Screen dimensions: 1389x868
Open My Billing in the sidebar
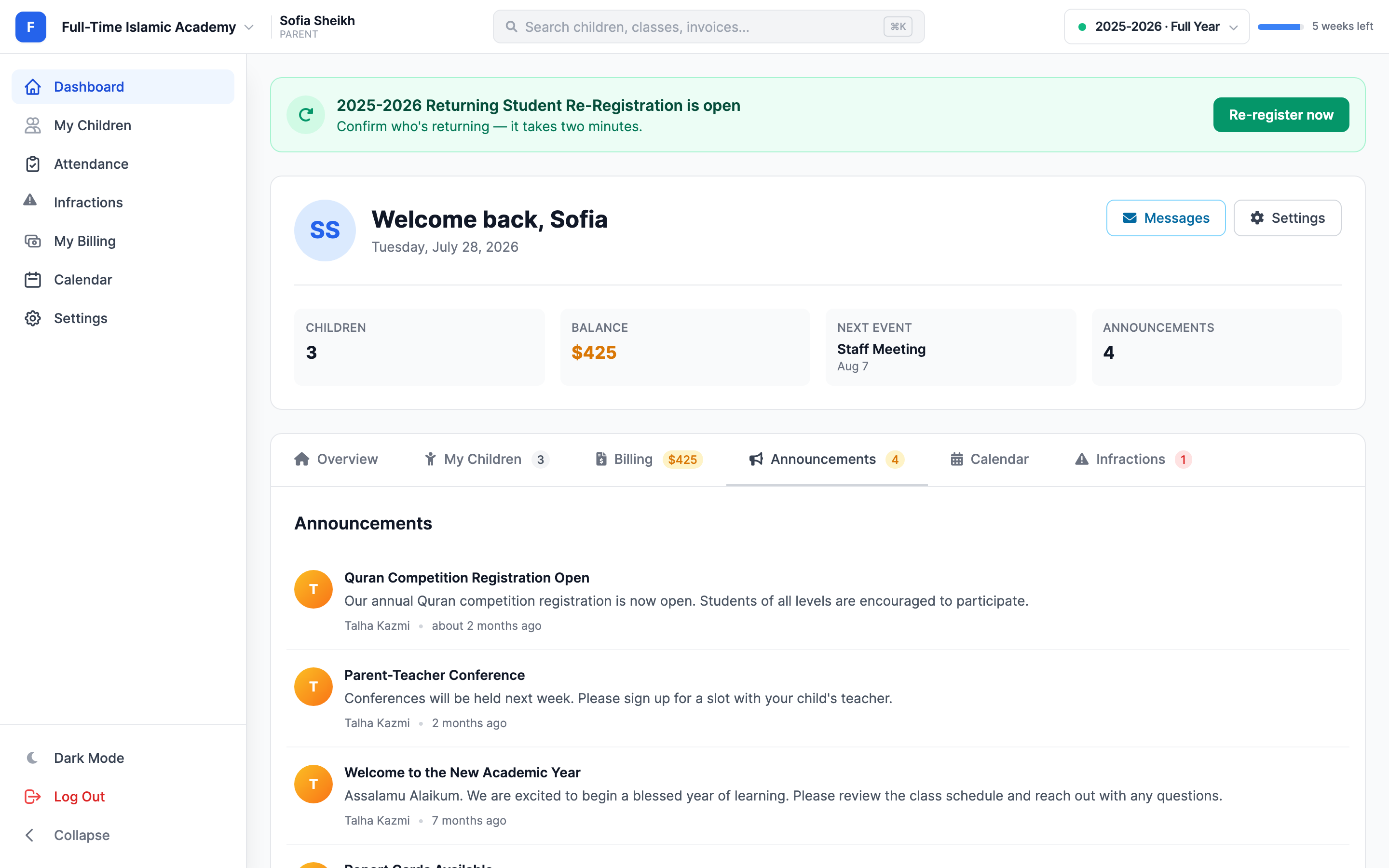(123, 241)
